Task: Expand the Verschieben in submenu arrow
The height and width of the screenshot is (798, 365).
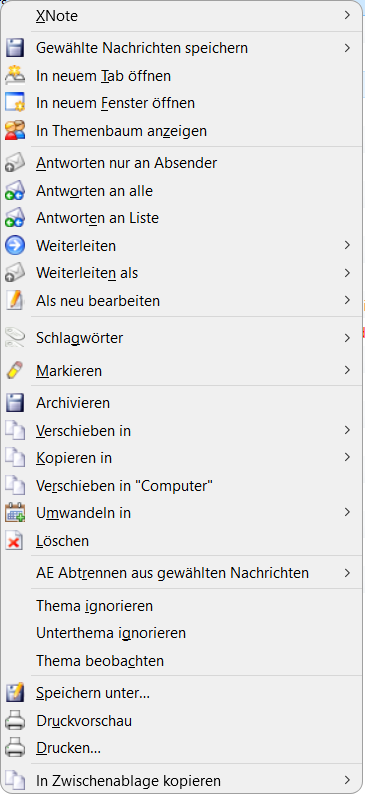Action: pyautogui.click(x=347, y=431)
